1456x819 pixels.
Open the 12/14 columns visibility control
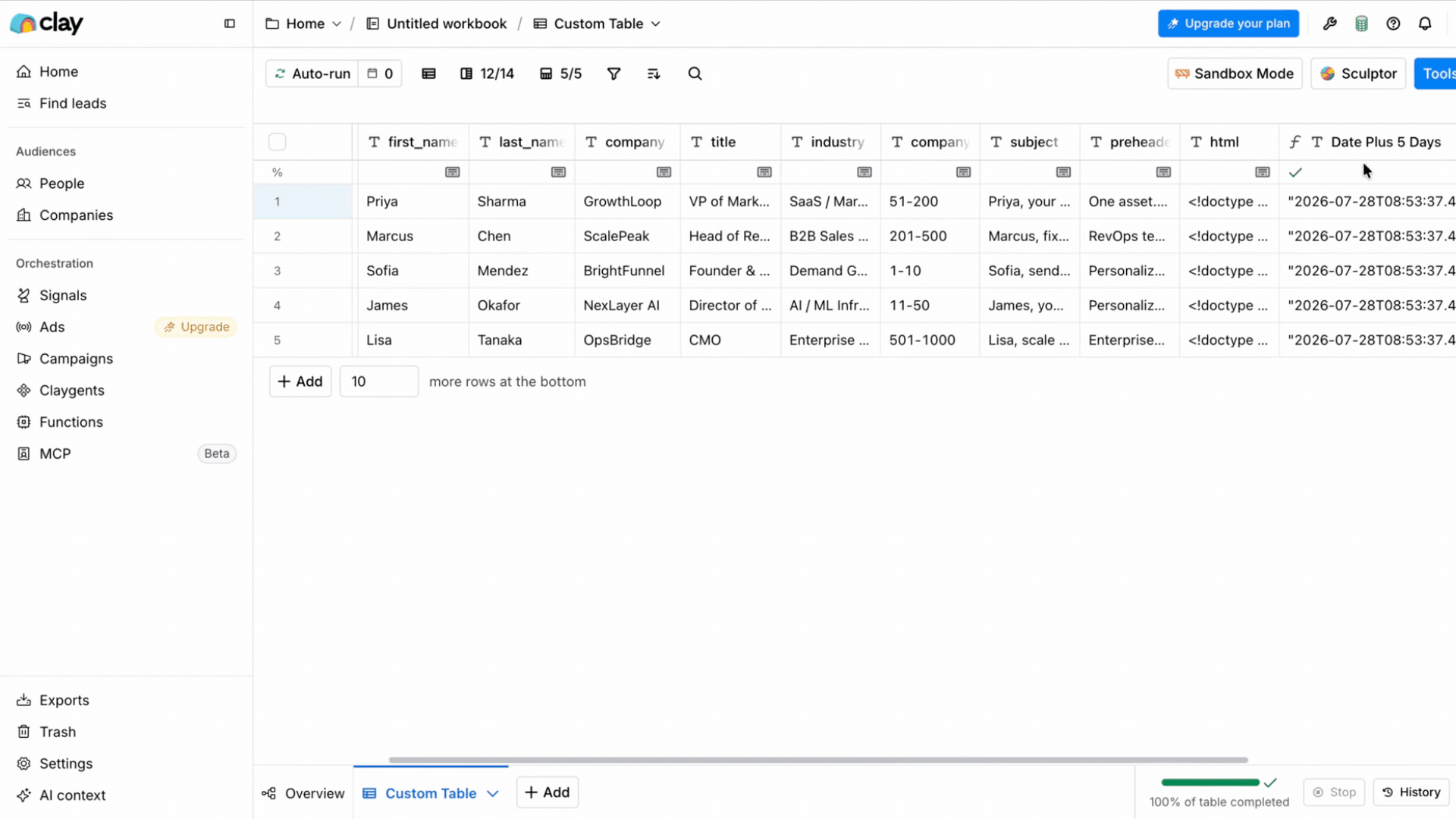(487, 74)
